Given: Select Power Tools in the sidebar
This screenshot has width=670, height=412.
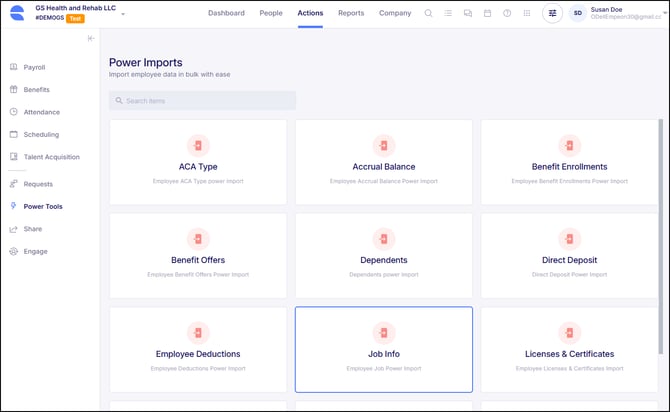Looking at the screenshot, I should (43, 206).
